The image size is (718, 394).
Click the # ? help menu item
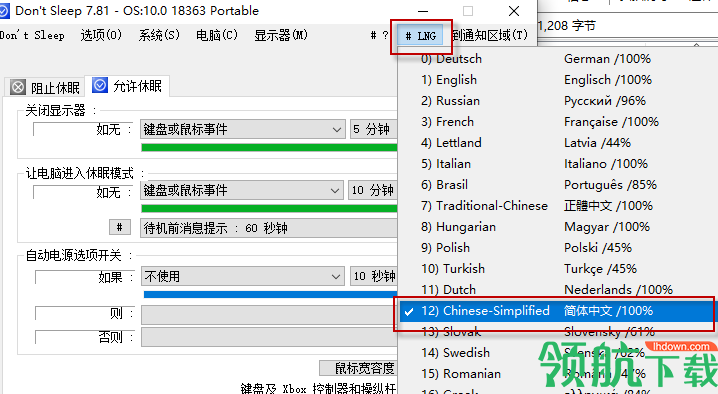pos(380,35)
